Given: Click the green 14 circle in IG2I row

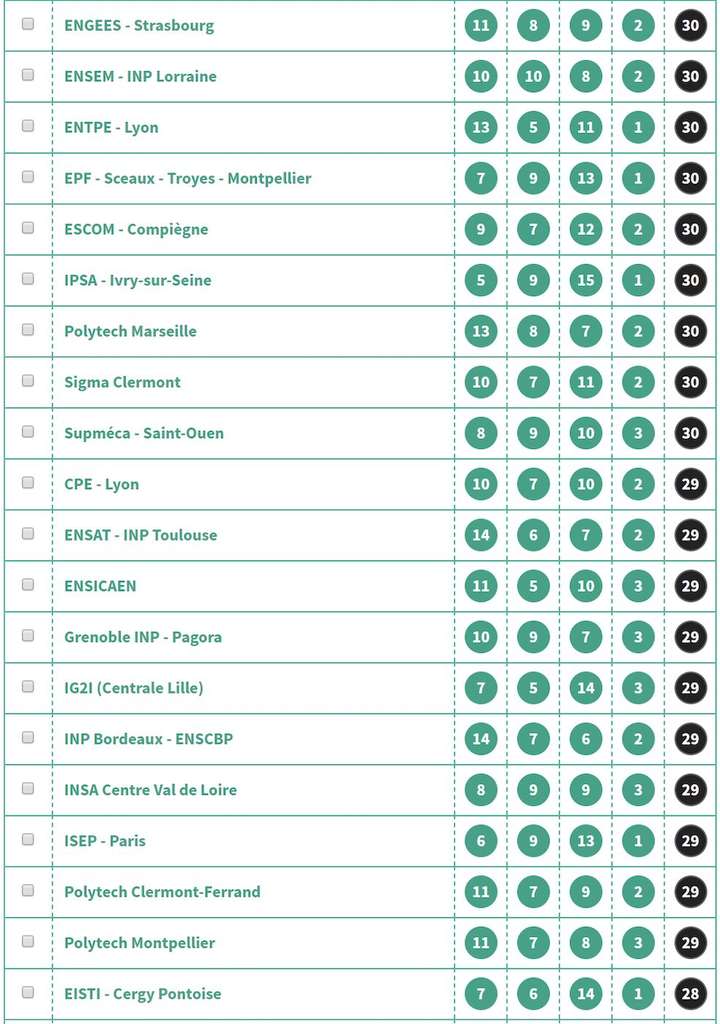Looking at the screenshot, I should (x=586, y=688).
